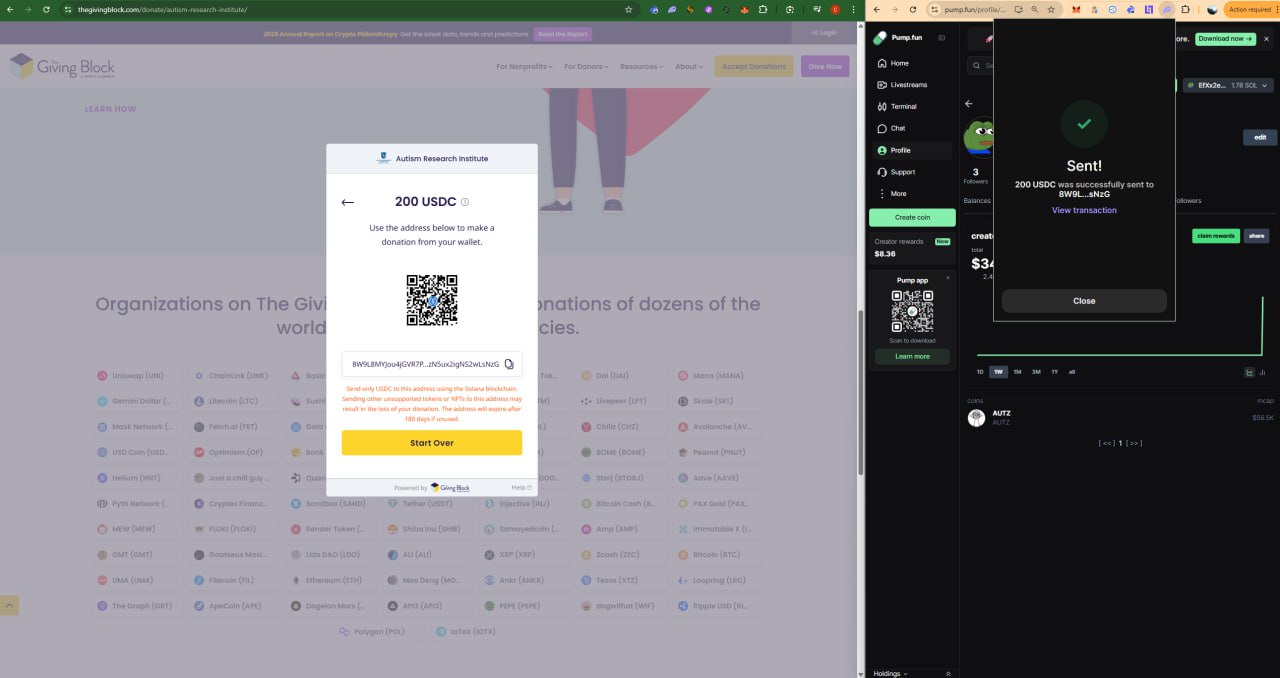Open Chat in the Pump.fun sidebar
The height and width of the screenshot is (678, 1280).
[897, 128]
